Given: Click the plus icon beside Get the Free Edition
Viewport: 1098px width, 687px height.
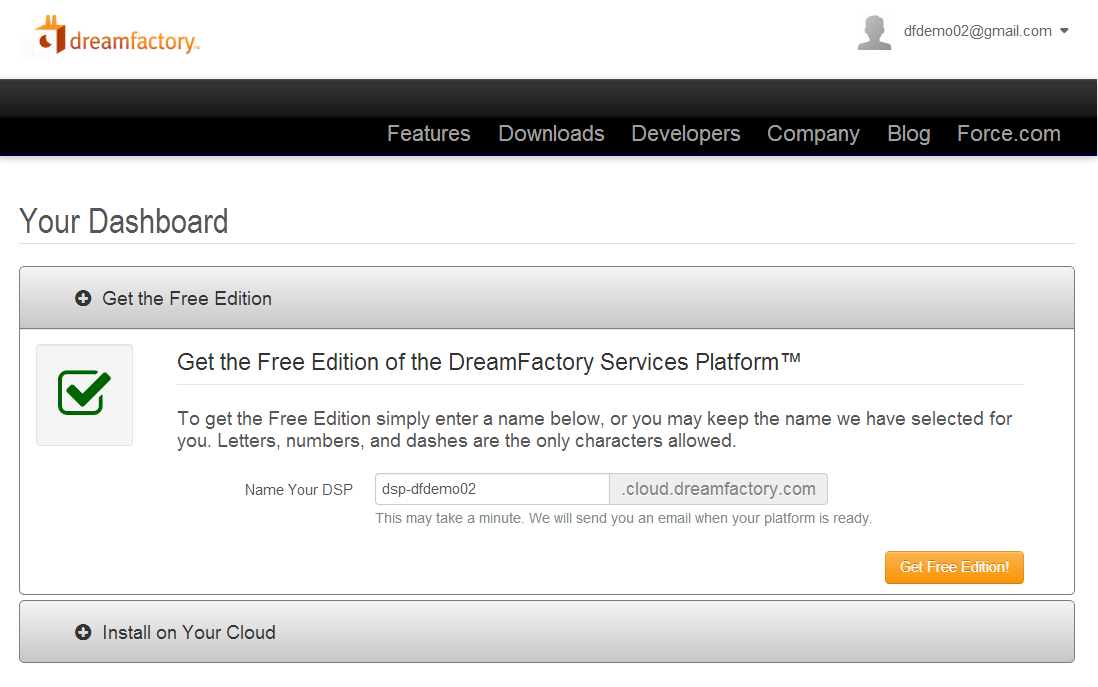Looking at the screenshot, I should 83,298.
